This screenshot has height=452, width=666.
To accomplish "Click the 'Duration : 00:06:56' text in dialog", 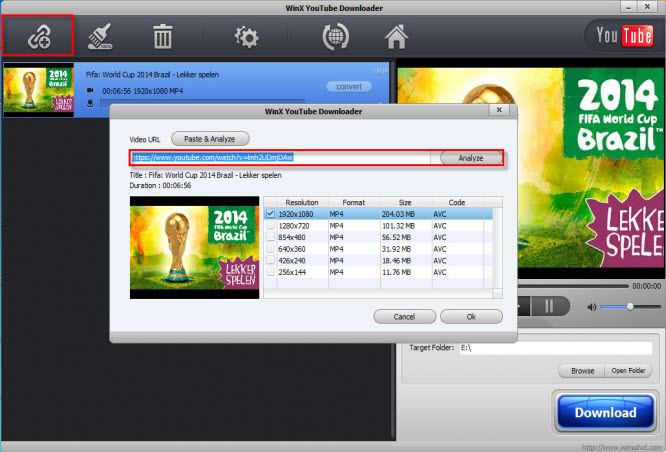I will pos(160,186).
